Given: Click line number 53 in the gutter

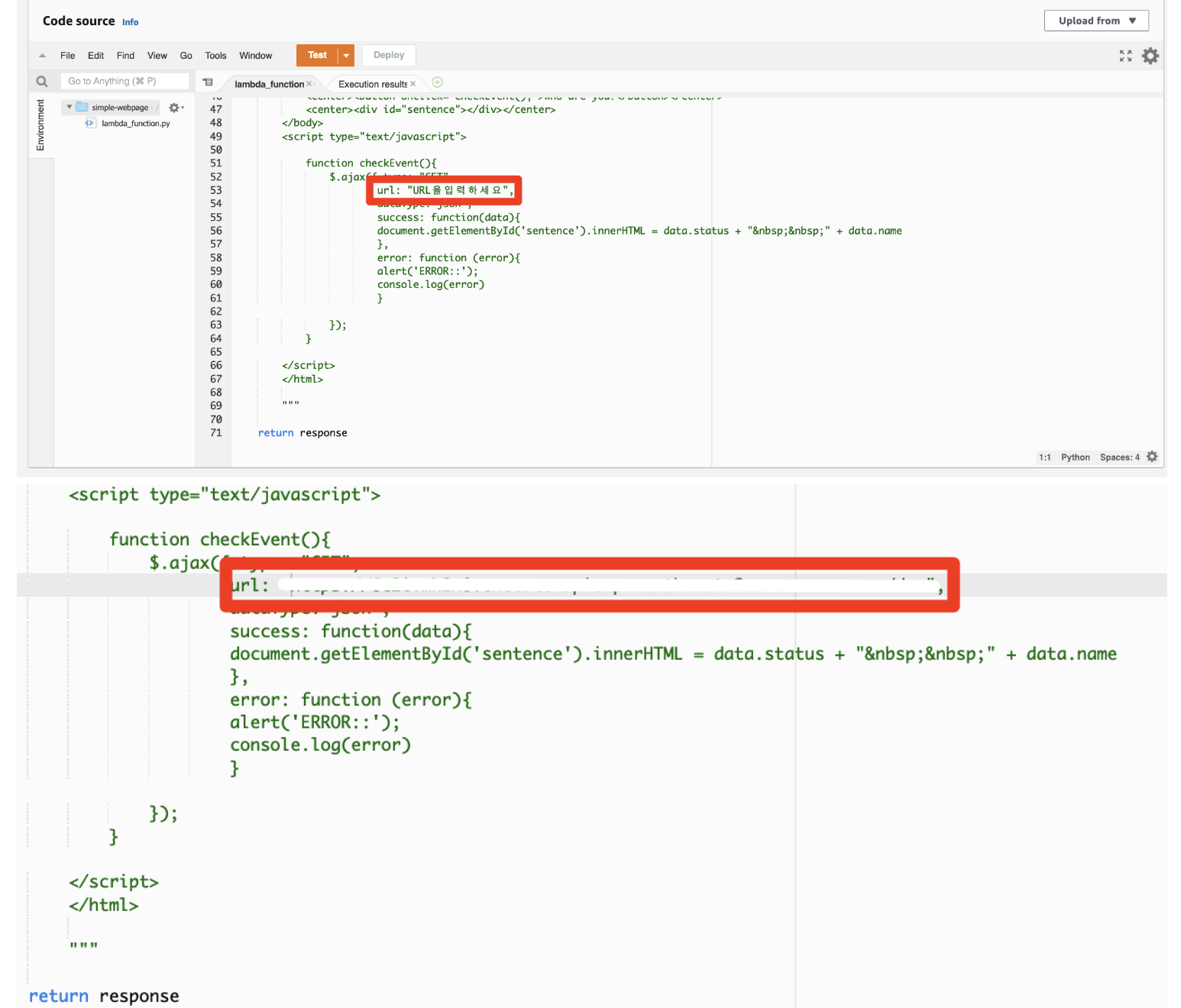Looking at the screenshot, I should [x=216, y=190].
